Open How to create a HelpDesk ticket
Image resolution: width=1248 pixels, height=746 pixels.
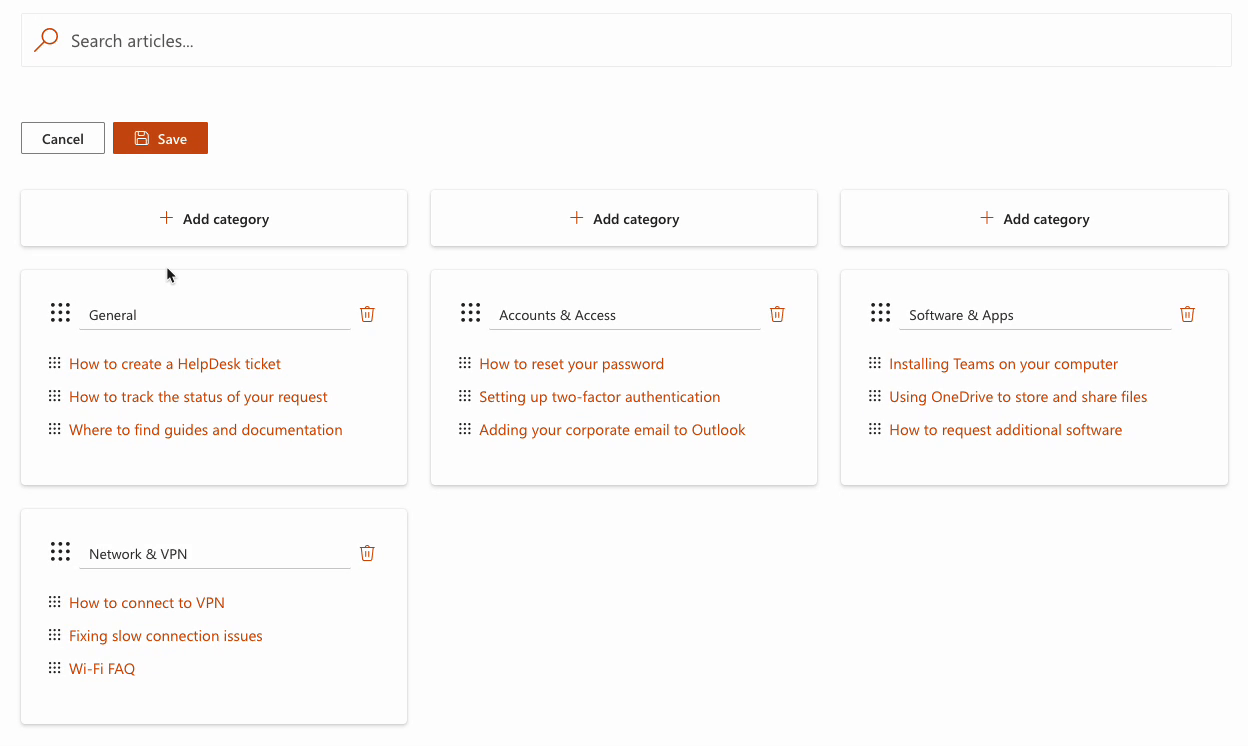tap(175, 364)
